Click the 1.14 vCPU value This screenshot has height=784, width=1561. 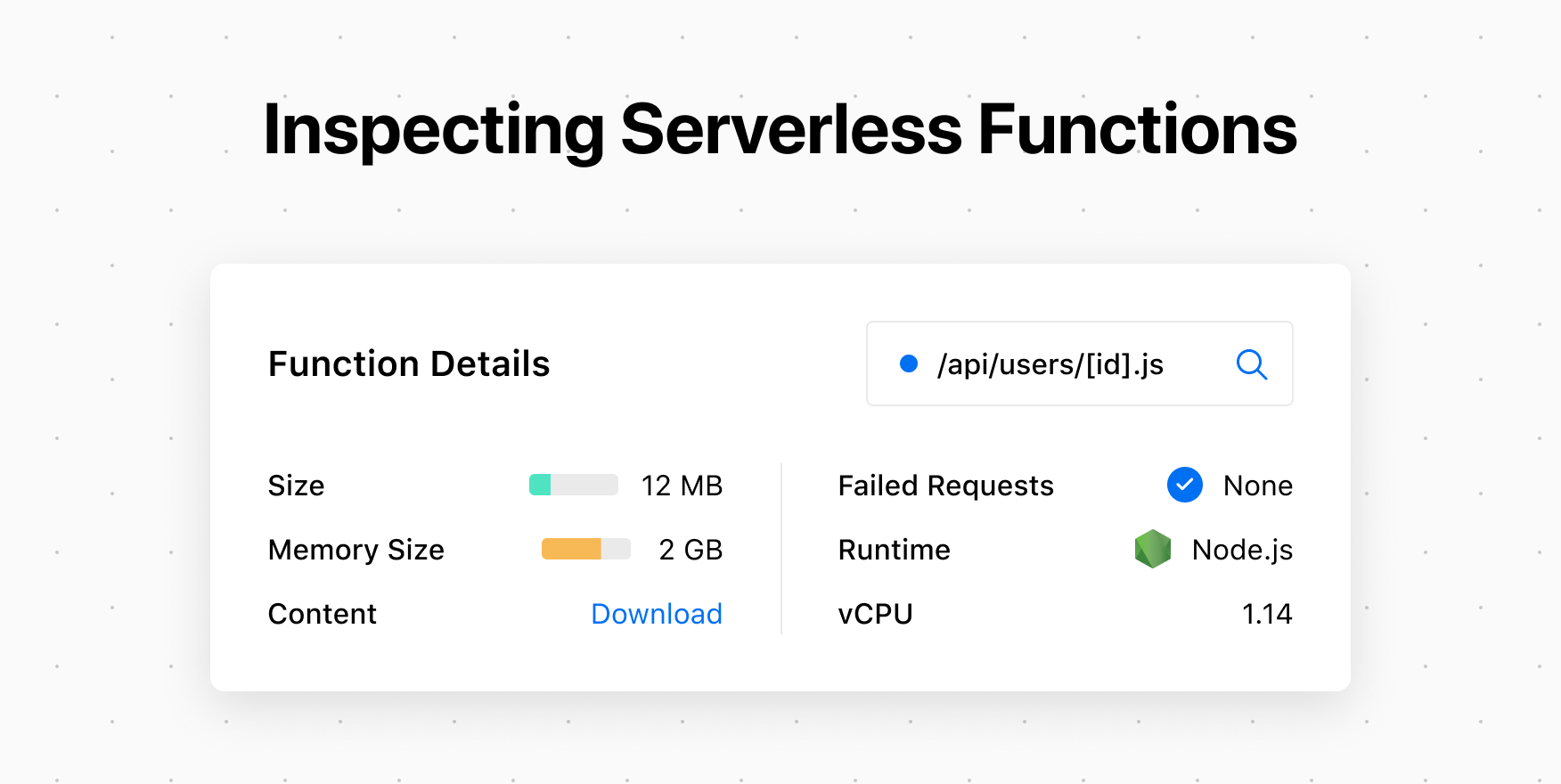tap(1267, 614)
